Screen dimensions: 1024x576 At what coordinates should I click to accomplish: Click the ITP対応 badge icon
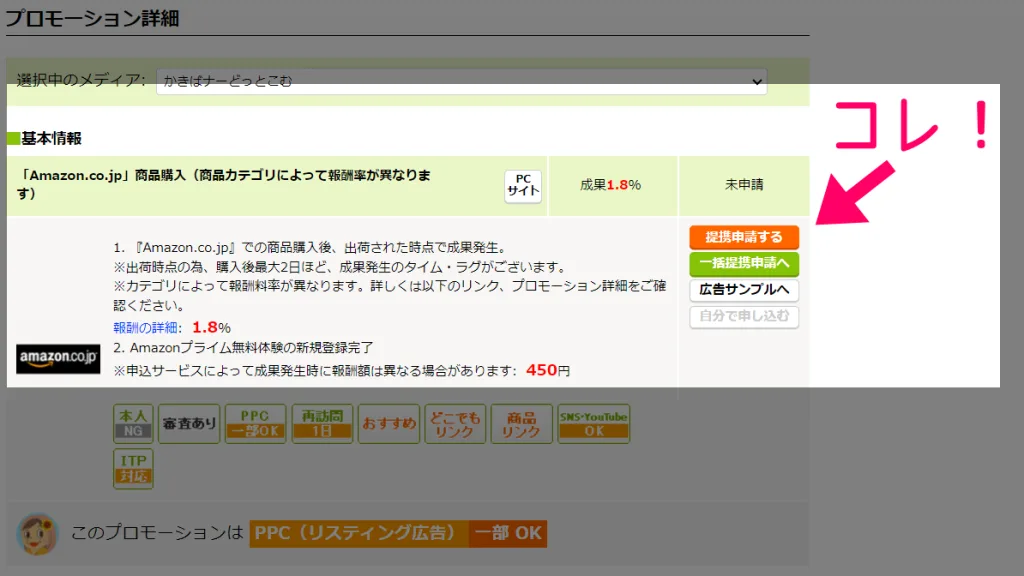point(133,467)
